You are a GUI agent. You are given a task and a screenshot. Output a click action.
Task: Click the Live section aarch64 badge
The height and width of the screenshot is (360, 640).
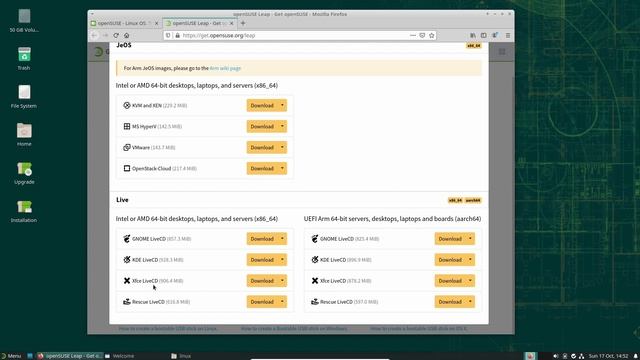pos(473,200)
